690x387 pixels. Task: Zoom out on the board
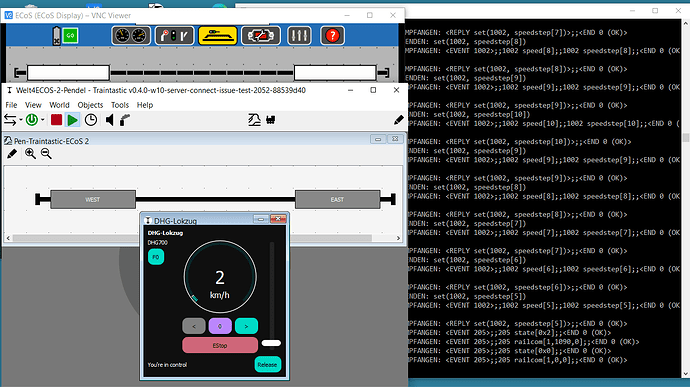46,154
